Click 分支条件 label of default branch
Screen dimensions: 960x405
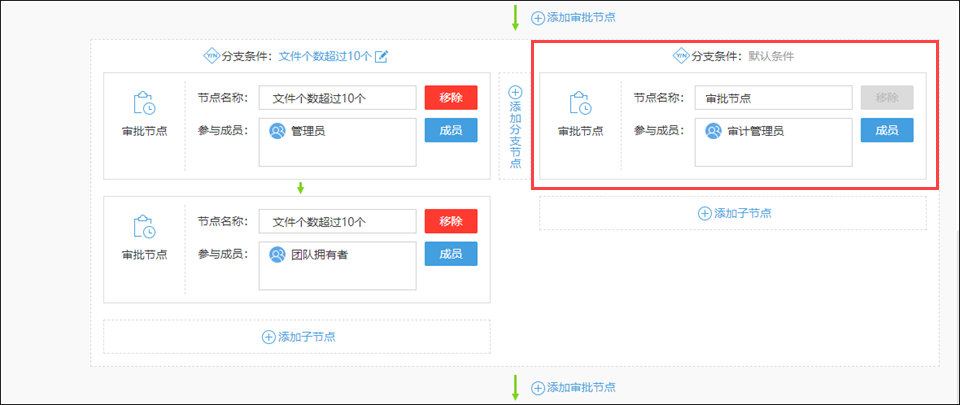click(x=718, y=56)
